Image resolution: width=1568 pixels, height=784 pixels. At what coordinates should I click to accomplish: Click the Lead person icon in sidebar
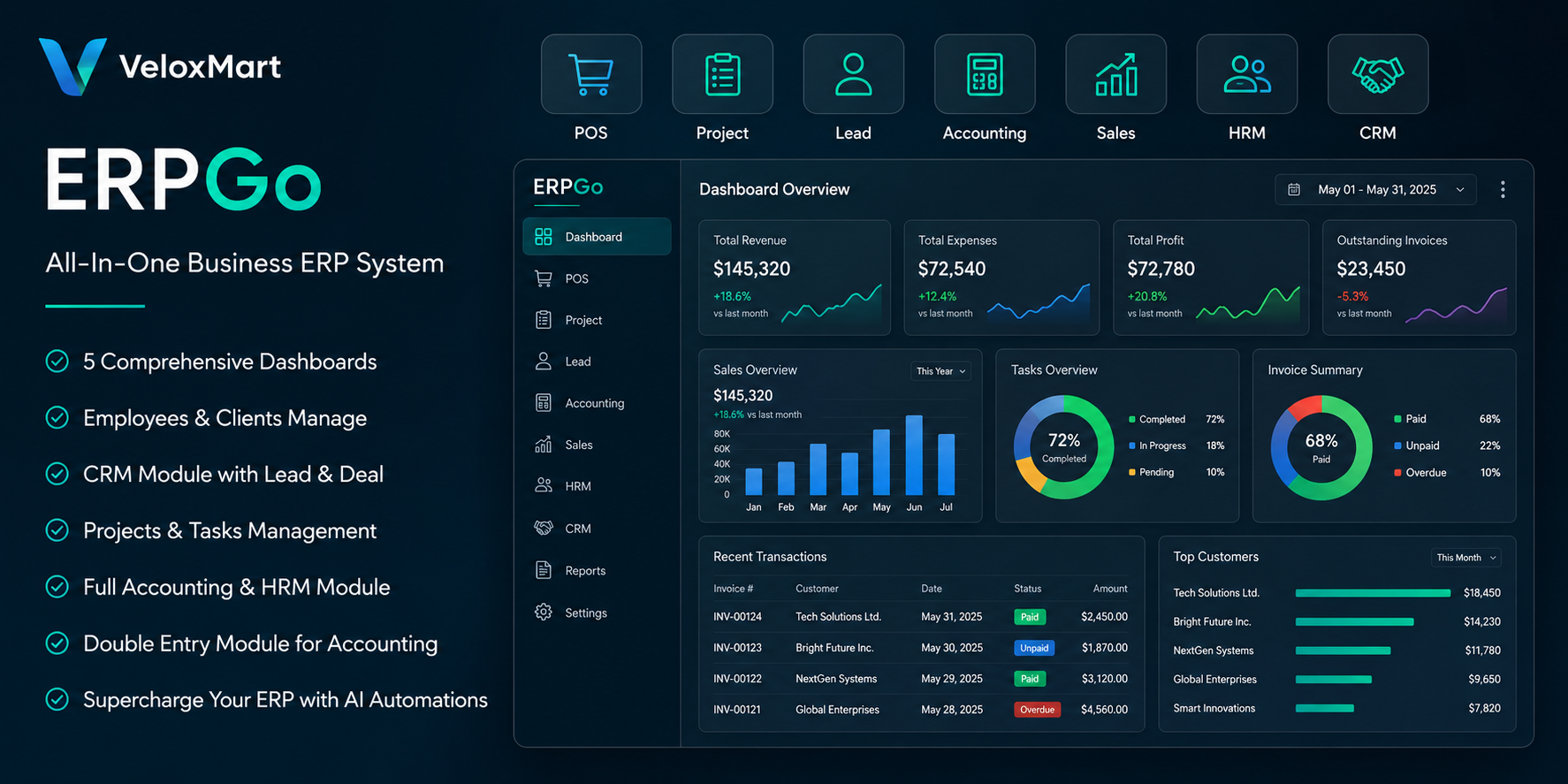click(x=544, y=361)
